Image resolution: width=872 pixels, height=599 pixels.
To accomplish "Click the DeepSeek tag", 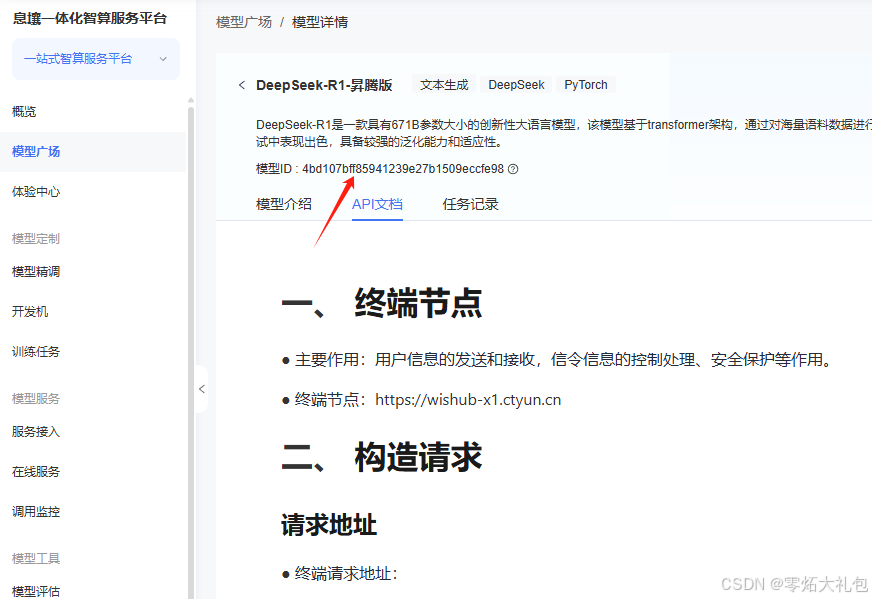I will point(516,85).
